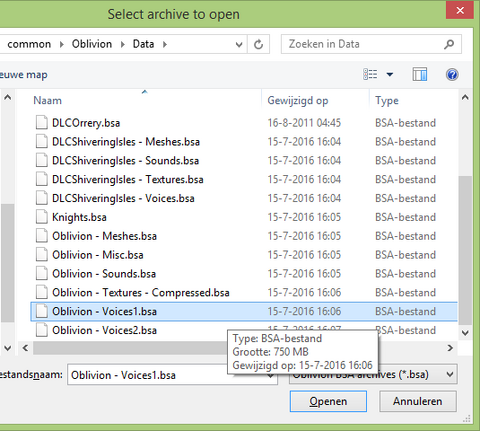Viewport: 480px width, 431px height.
Task: Select DLCShiveringIsles - Textures.bsa
Action: (x=128, y=179)
